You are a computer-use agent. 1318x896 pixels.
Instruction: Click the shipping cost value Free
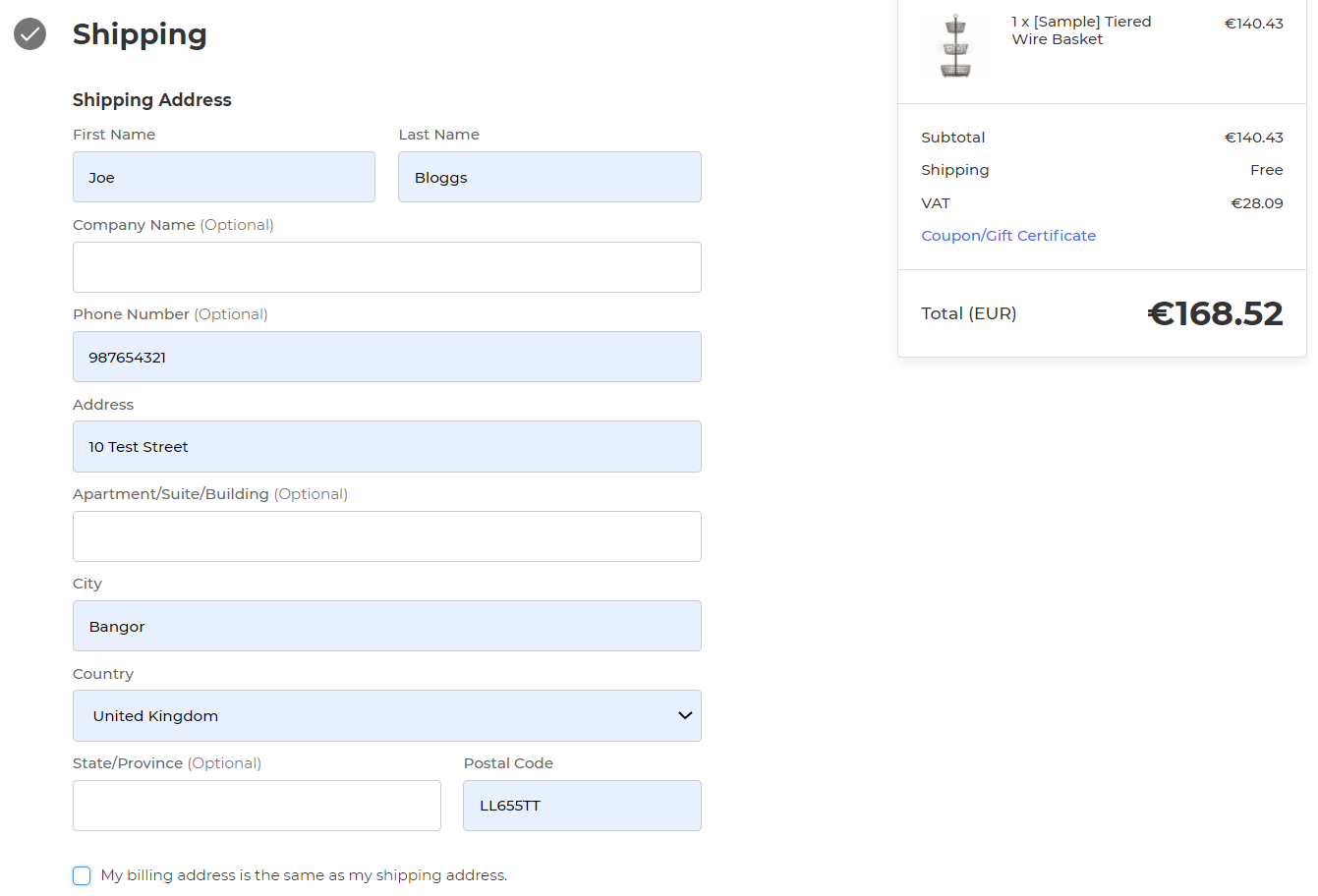tap(1267, 170)
